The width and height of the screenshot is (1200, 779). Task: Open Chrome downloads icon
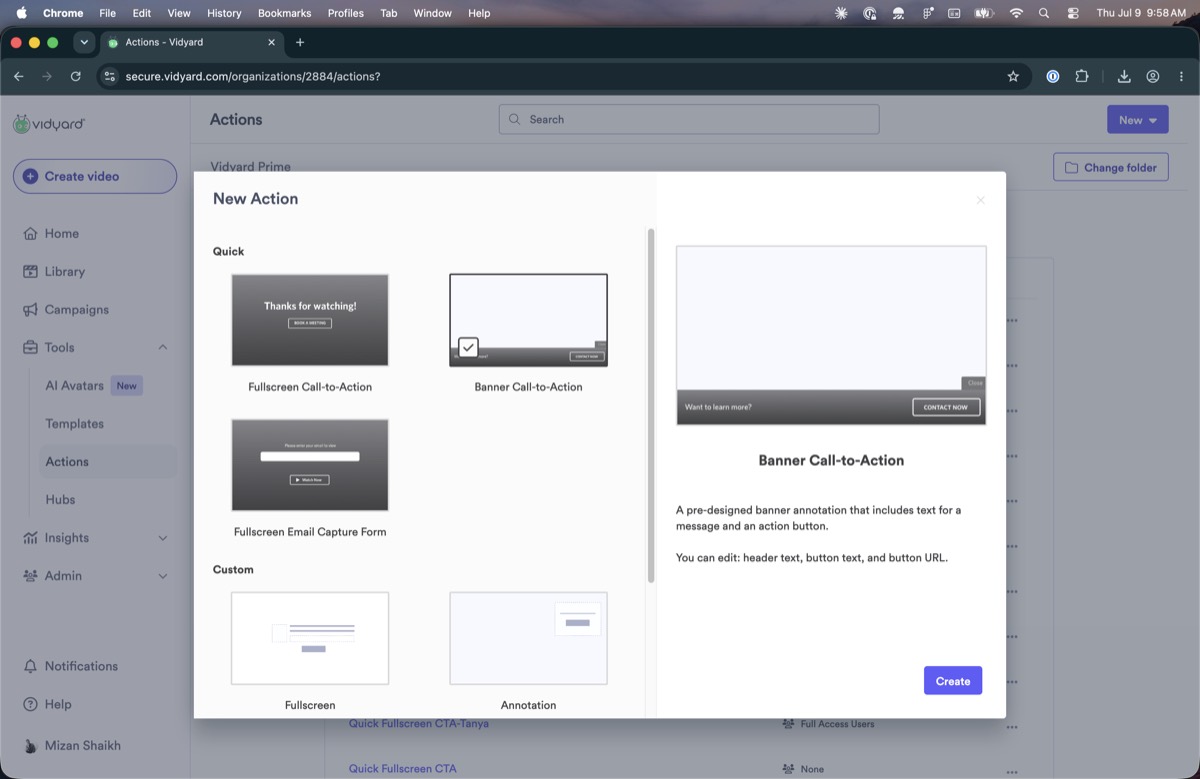coord(1124,76)
